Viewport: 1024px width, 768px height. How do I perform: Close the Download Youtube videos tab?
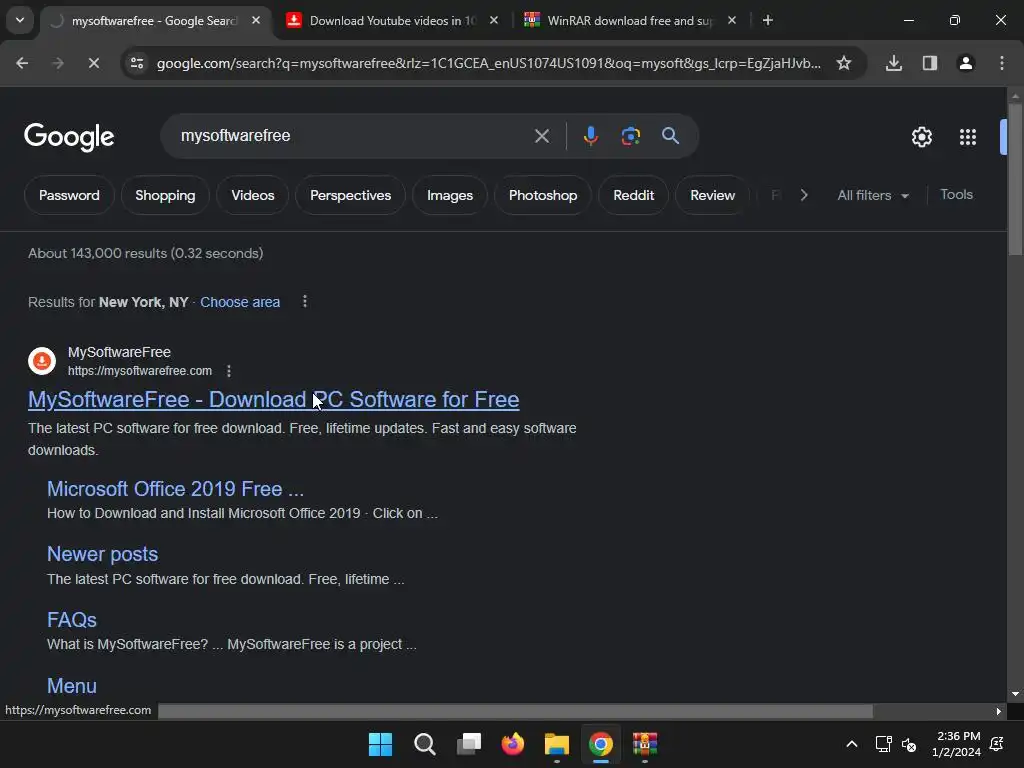[494, 20]
